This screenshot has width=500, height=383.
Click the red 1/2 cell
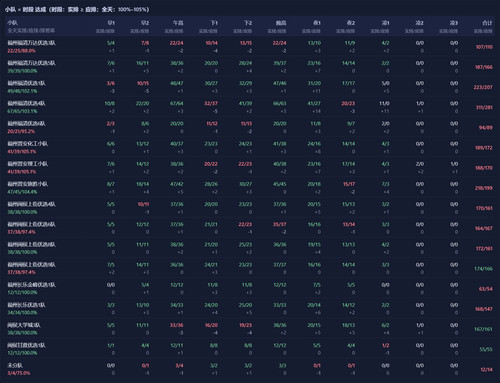pos(386,345)
